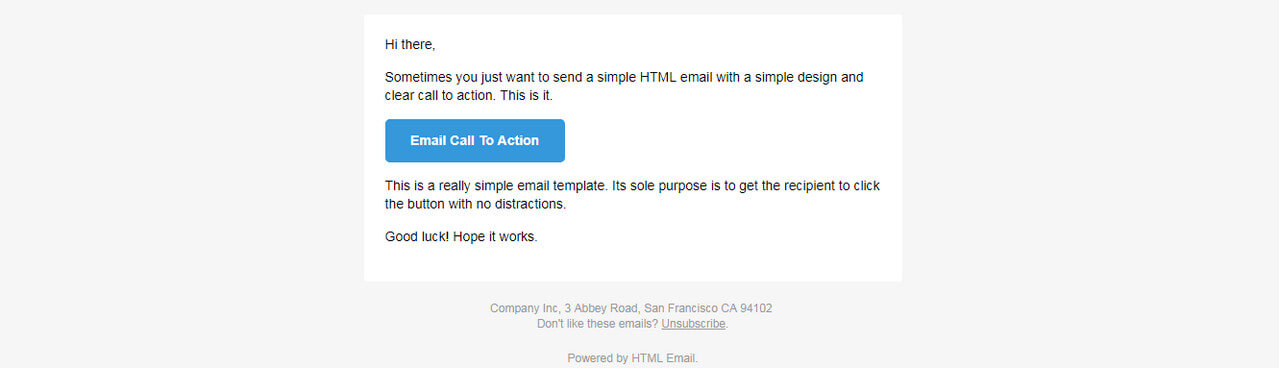
Task: Click the "This is a really simple" line
Action: point(632,186)
